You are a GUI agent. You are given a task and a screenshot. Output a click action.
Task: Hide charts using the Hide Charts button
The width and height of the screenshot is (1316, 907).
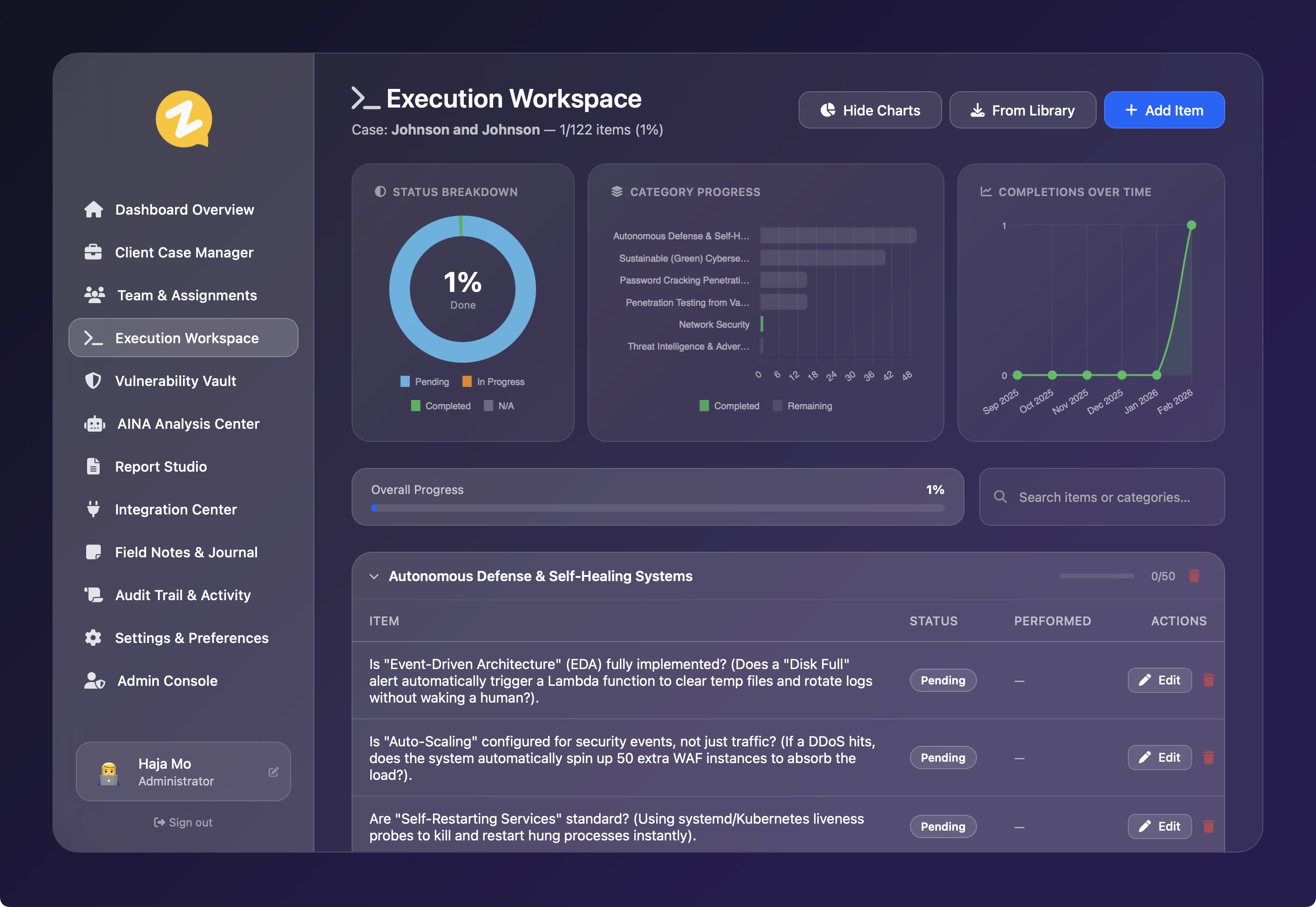coord(869,110)
